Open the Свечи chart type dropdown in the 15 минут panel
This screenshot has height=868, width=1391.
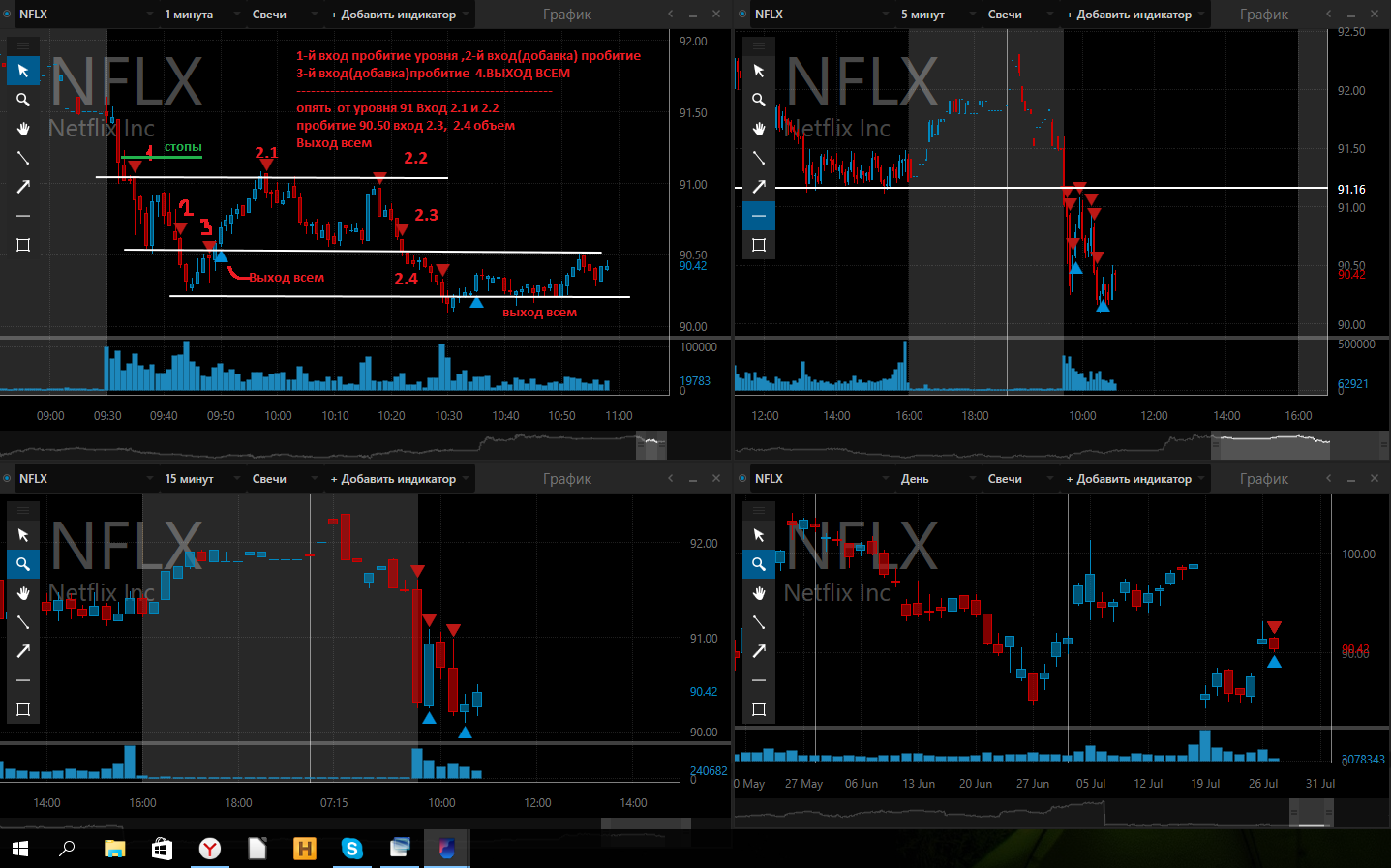tap(284, 479)
